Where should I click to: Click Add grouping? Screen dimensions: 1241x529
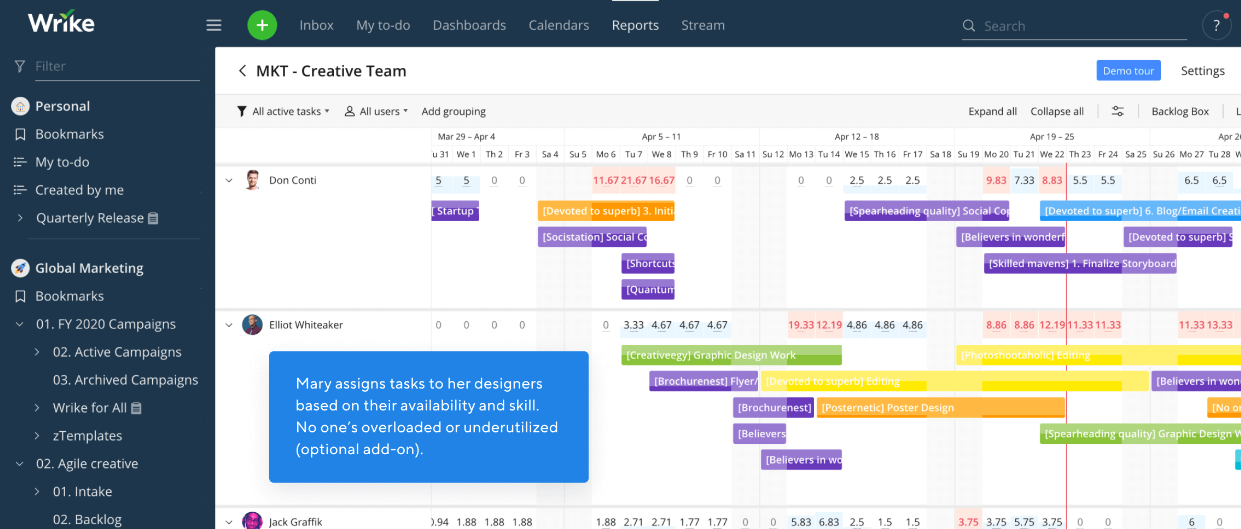tap(454, 111)
